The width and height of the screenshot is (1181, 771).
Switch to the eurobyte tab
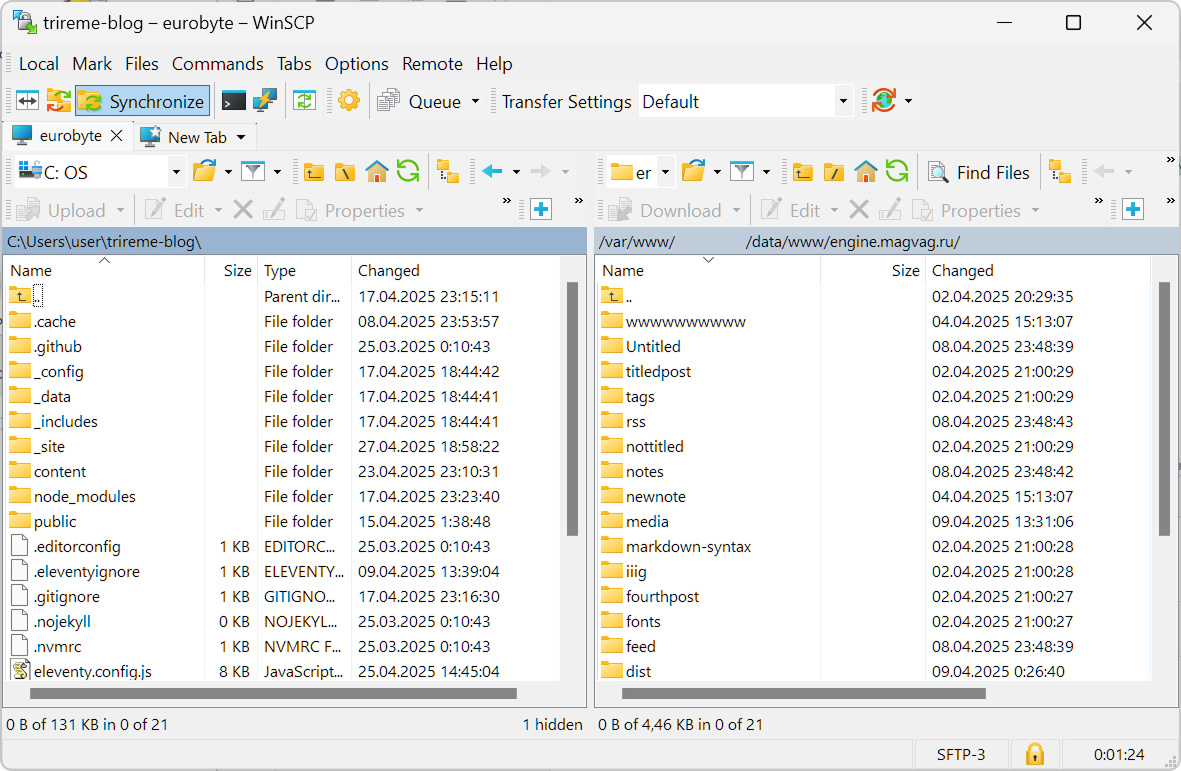point(70,136)
